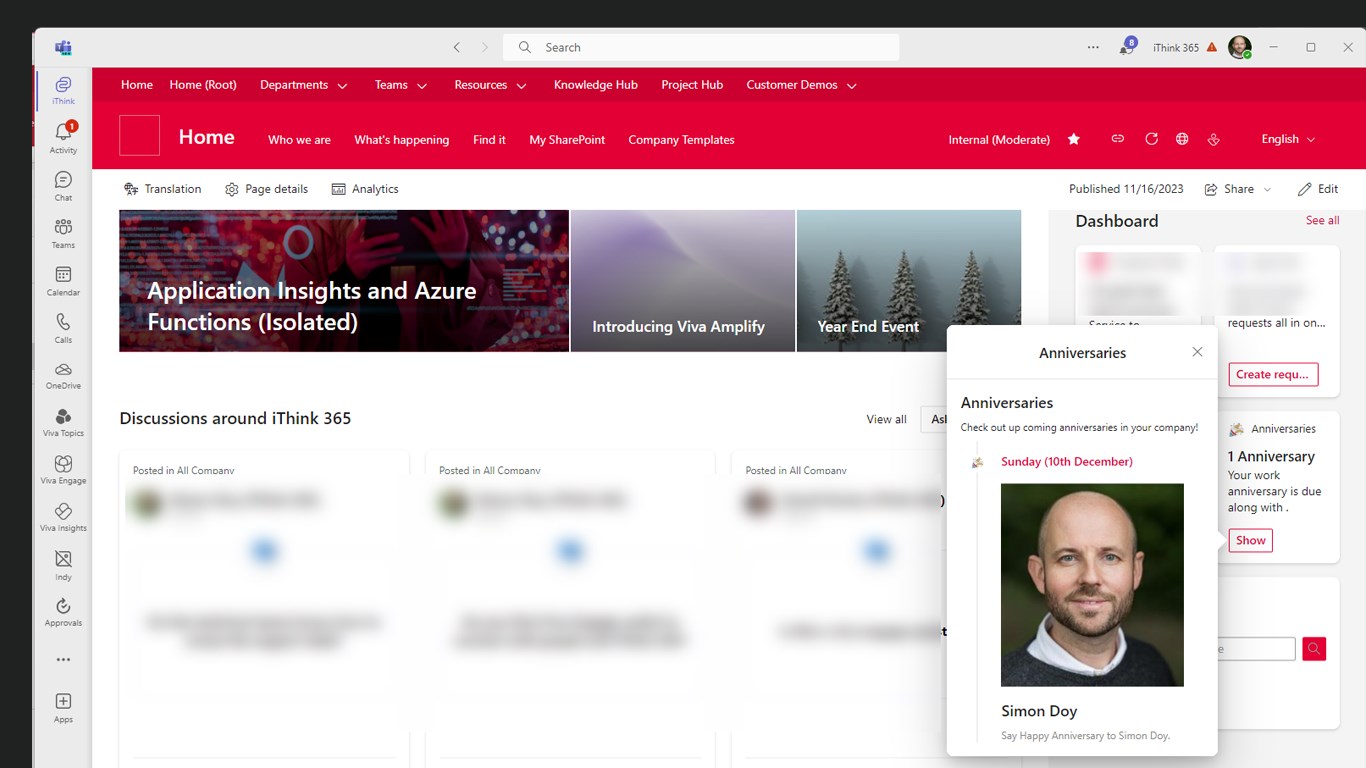Open Viva Topics

(x=63, y=422)
